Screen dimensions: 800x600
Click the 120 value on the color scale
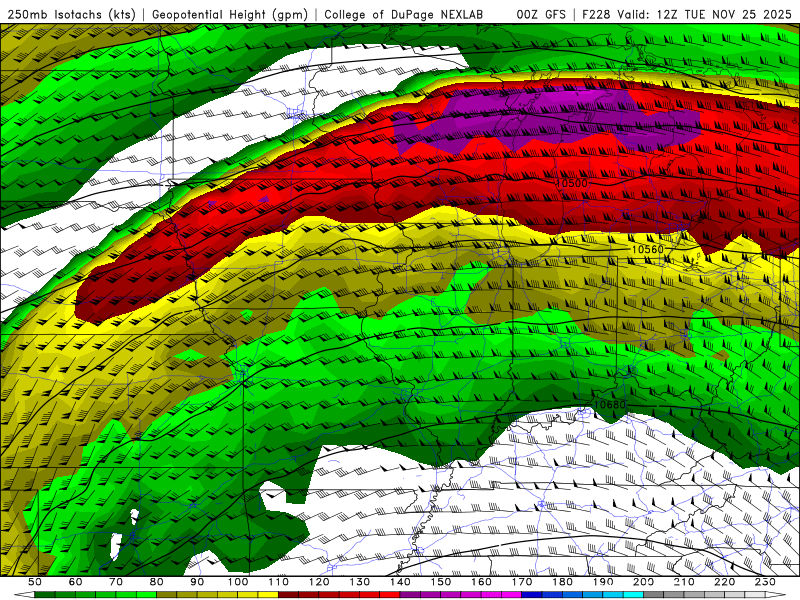pyautogui.click(x=319, y=582)
